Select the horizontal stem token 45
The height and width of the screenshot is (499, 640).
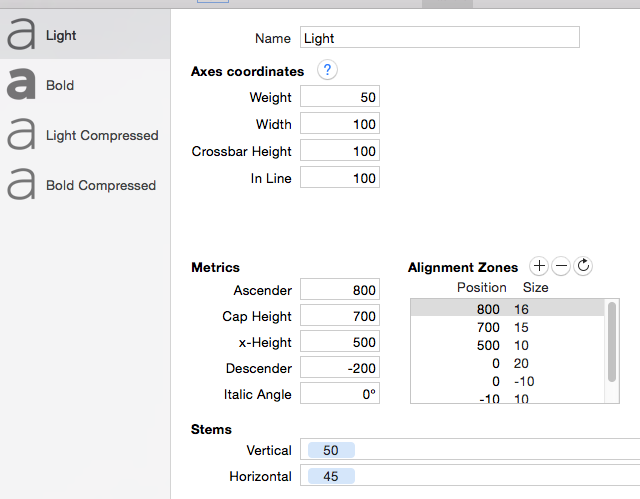click(x=331, y=476)
